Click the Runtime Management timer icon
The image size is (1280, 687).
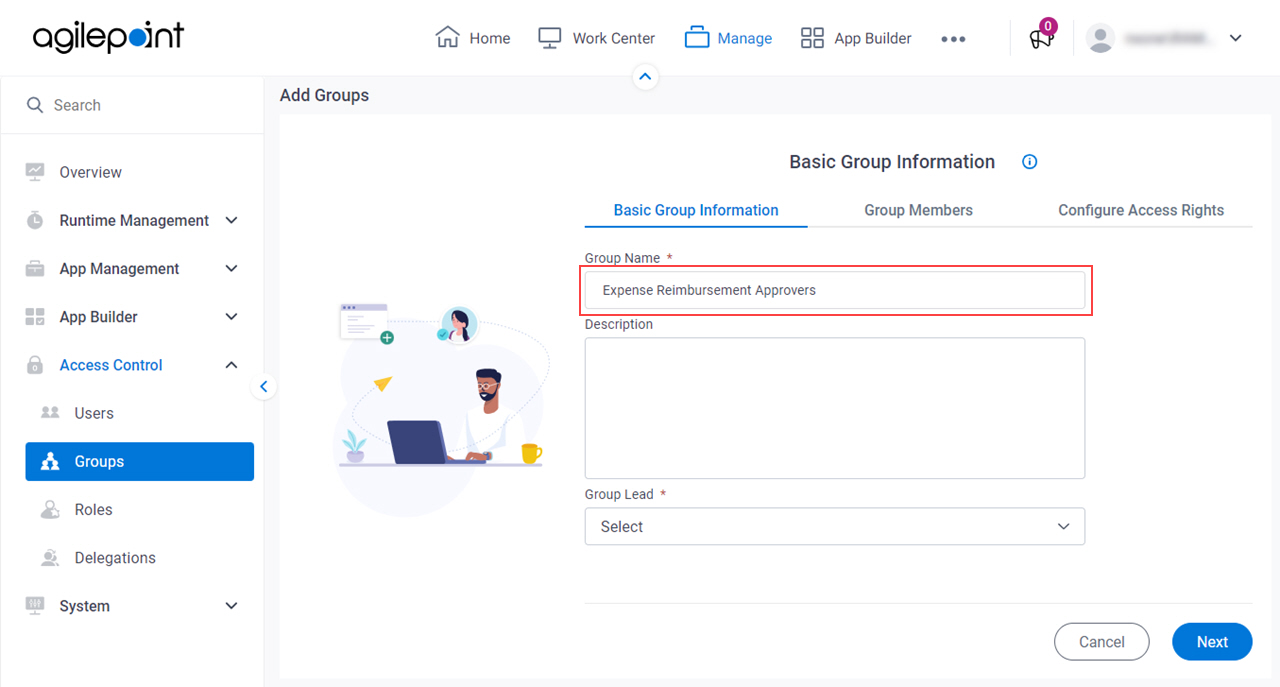pyautogui.click(x=35, y=220)
